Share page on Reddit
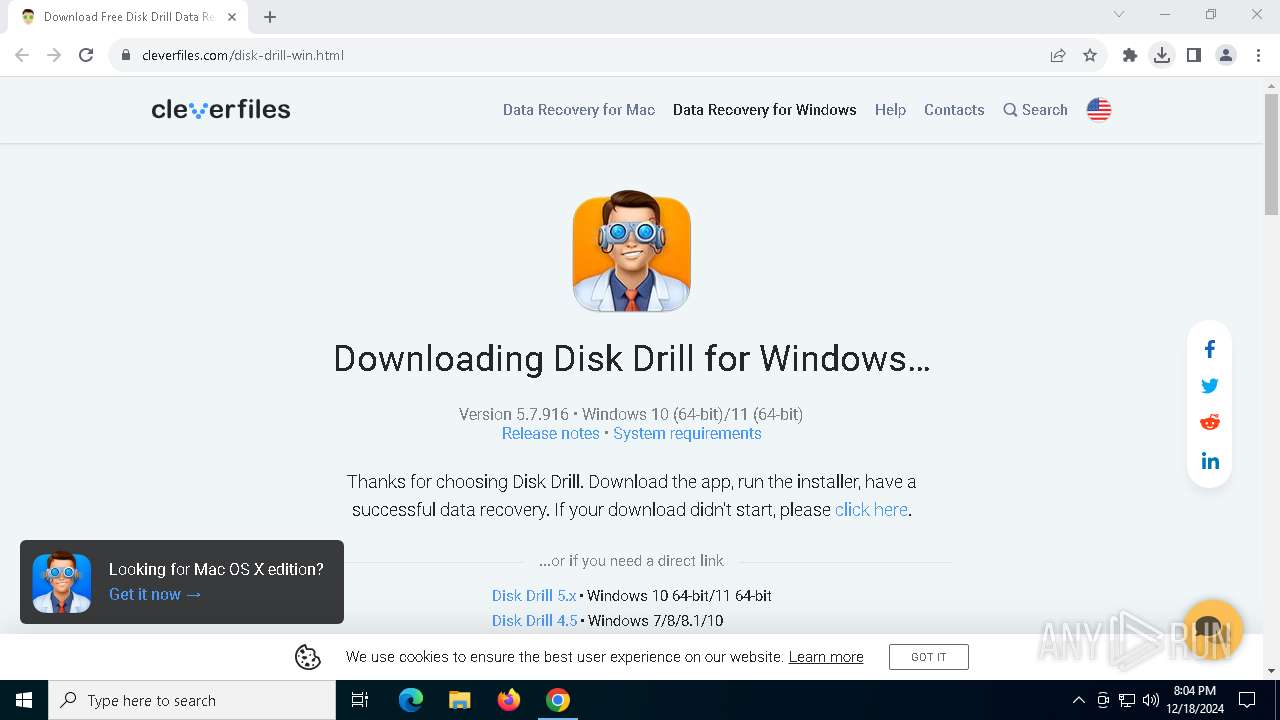Screen dimensions: 1280x720 1210,422
